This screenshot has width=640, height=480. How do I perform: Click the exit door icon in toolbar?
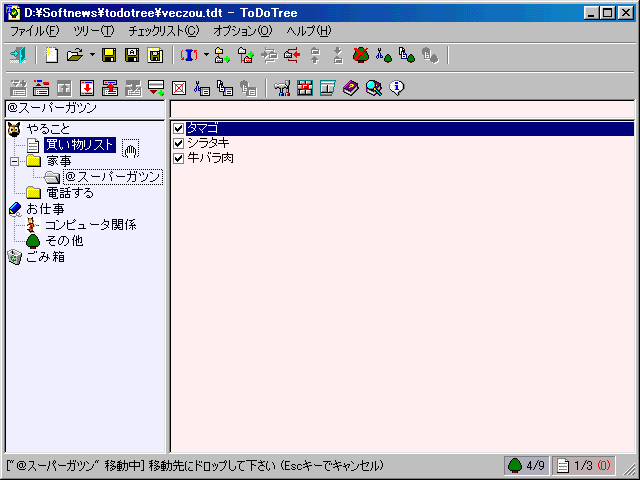(18, 55)
